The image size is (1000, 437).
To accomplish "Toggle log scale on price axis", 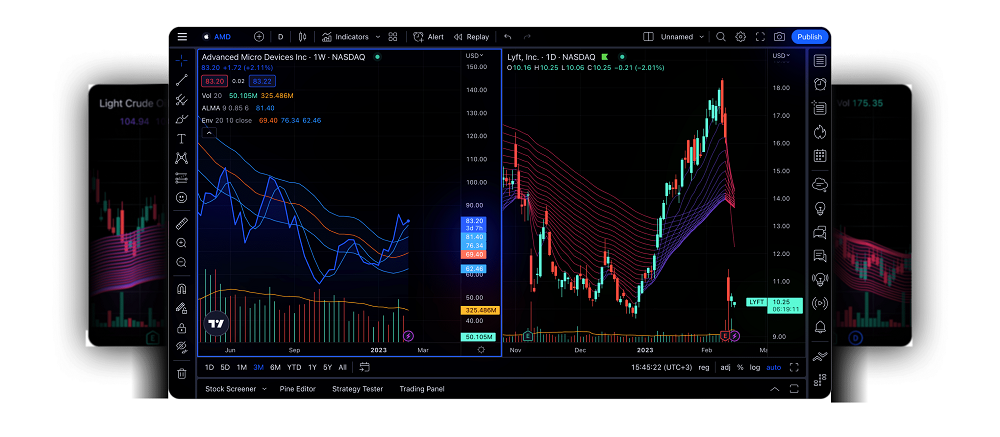I will click(x=754, y=367).
